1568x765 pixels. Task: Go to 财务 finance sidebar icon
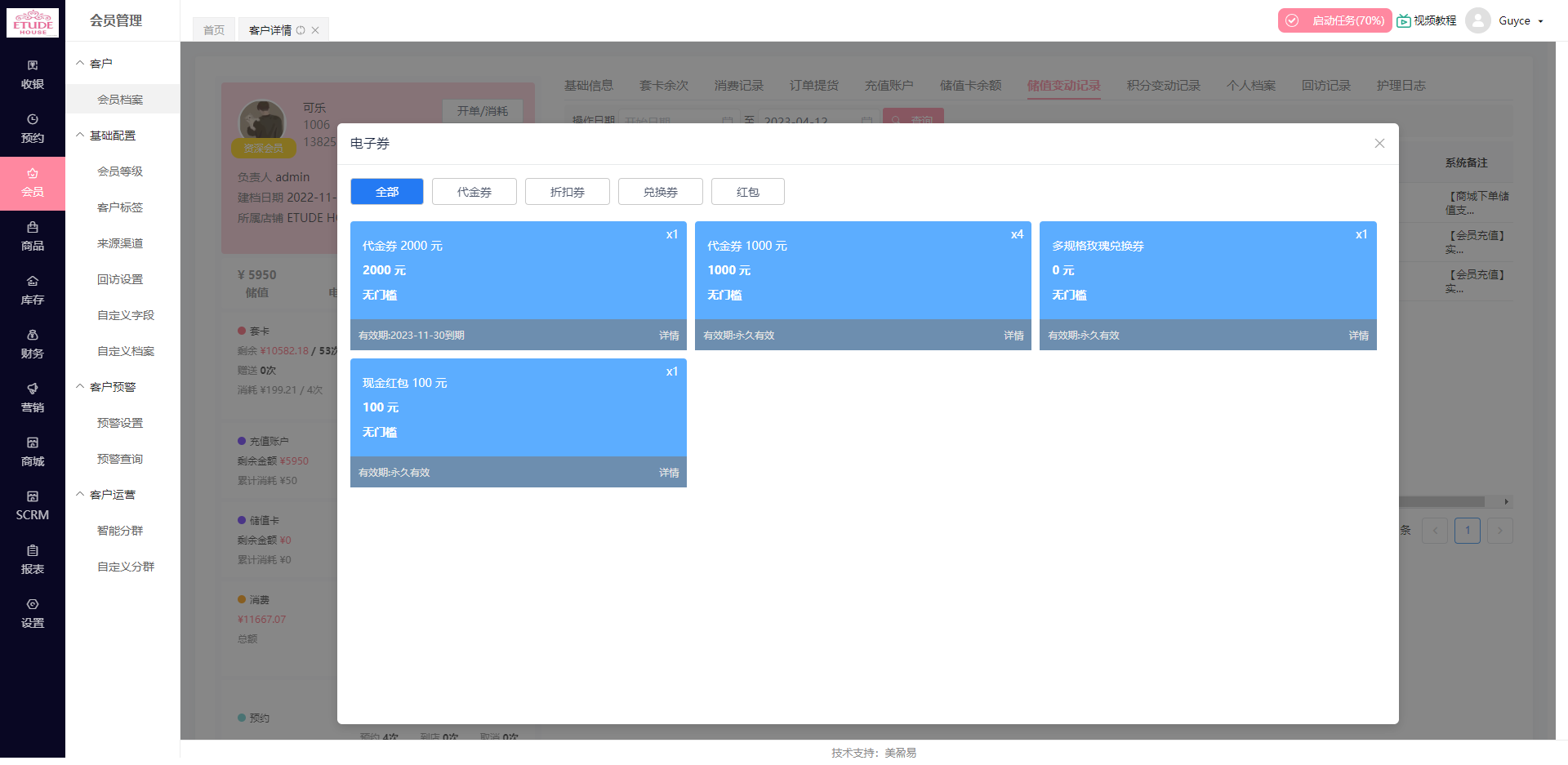click(x=33, y=345)
